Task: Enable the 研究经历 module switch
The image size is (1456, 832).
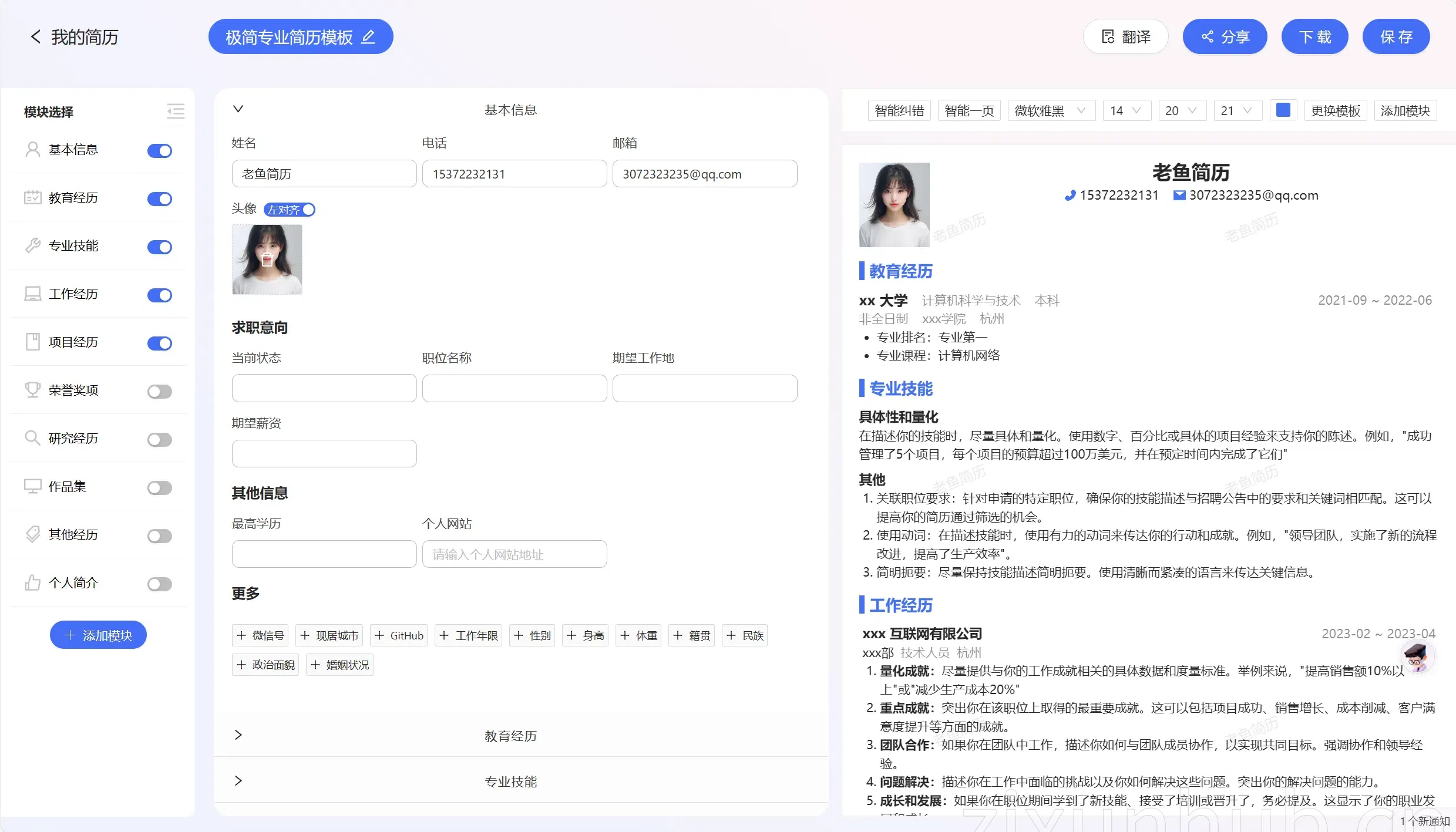Action: coord(160,440)
